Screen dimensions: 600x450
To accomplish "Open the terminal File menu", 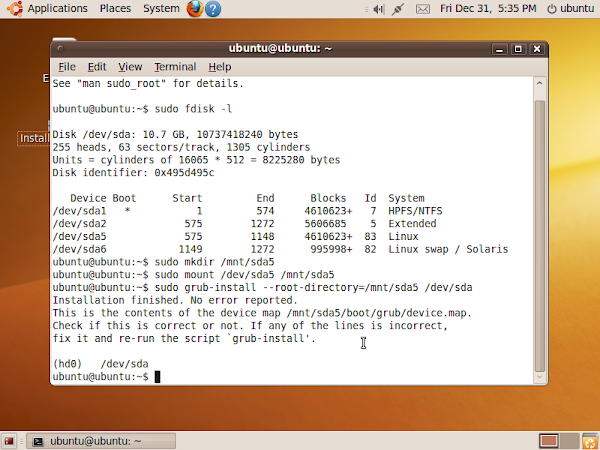I will (67, 67).
